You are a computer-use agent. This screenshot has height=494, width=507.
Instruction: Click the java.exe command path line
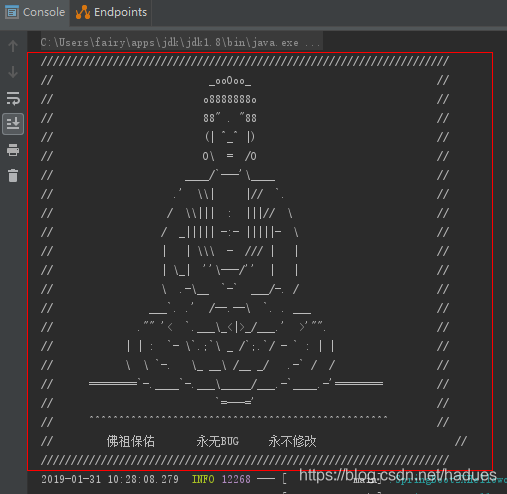tap(180, 43)
